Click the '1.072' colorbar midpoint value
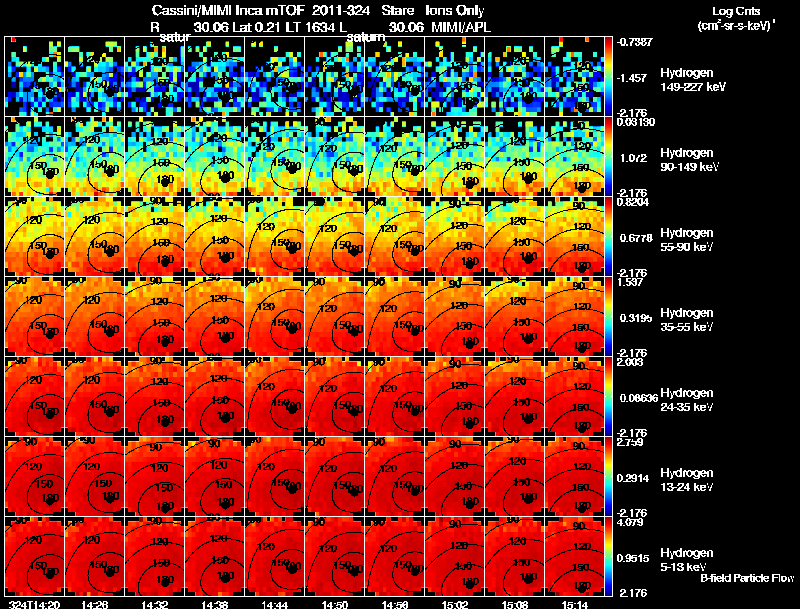This screenshot has height=609, width=800. 633,158
